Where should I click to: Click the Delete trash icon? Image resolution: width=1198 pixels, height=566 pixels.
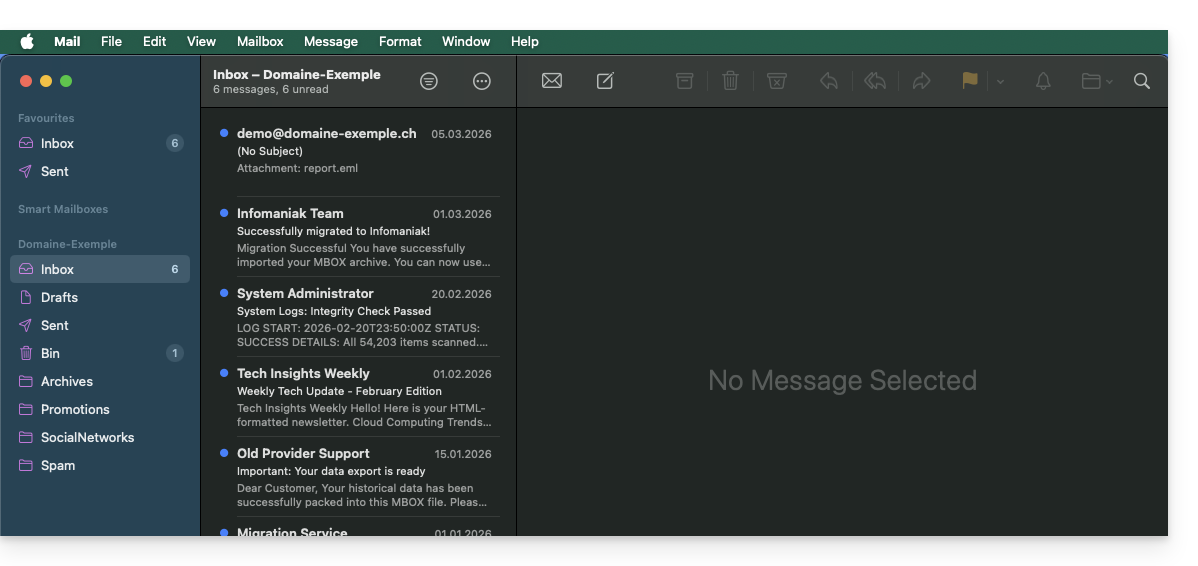pos(731,81)
